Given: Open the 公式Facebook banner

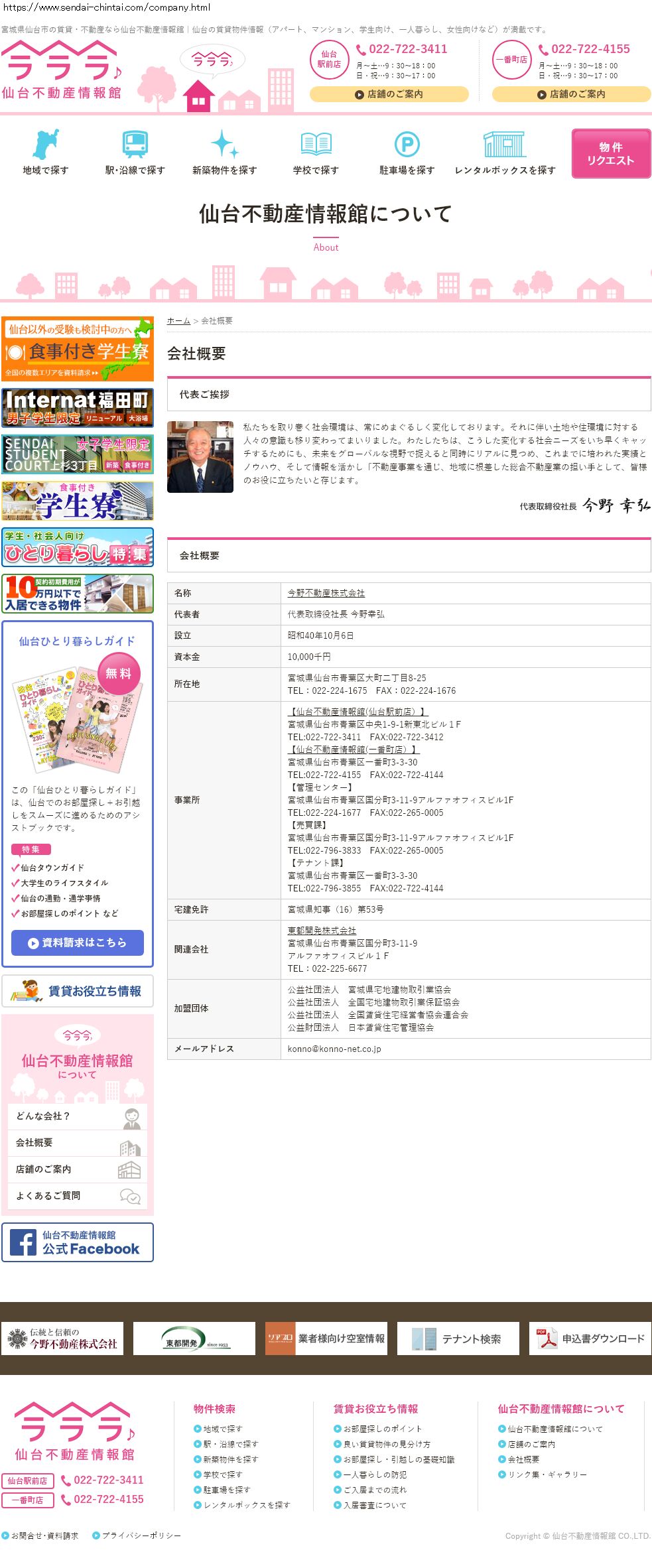Looking at the screenshot, I should tap(78, 1242).
